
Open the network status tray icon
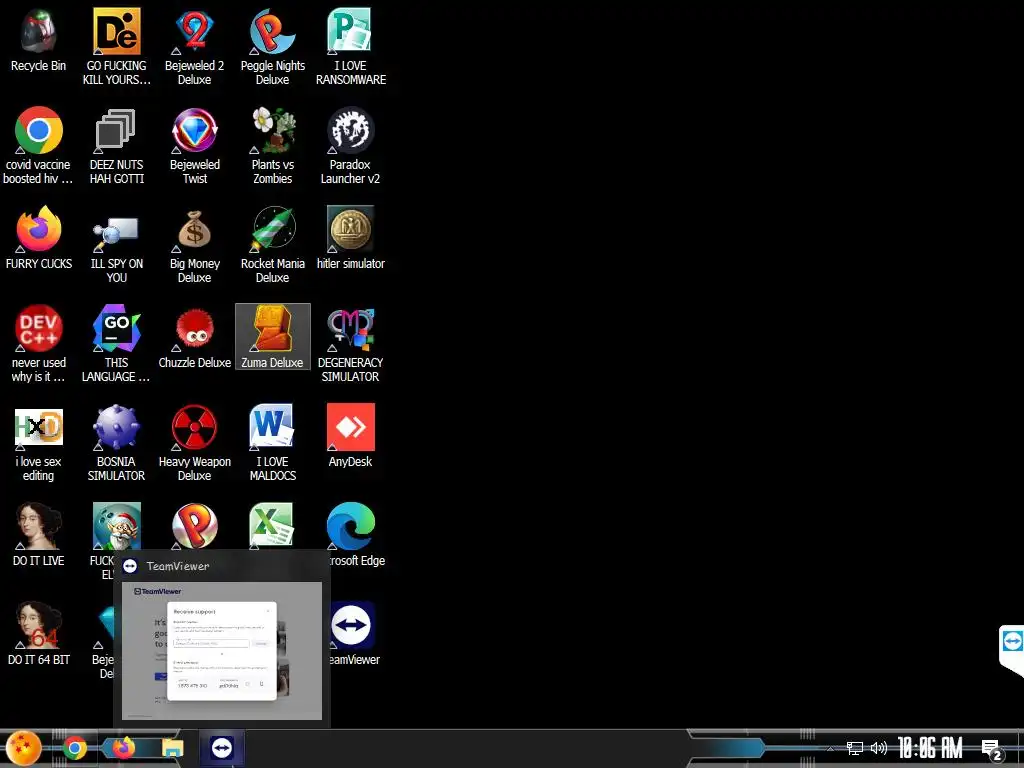pyautogui.click(x=854, y=748)
